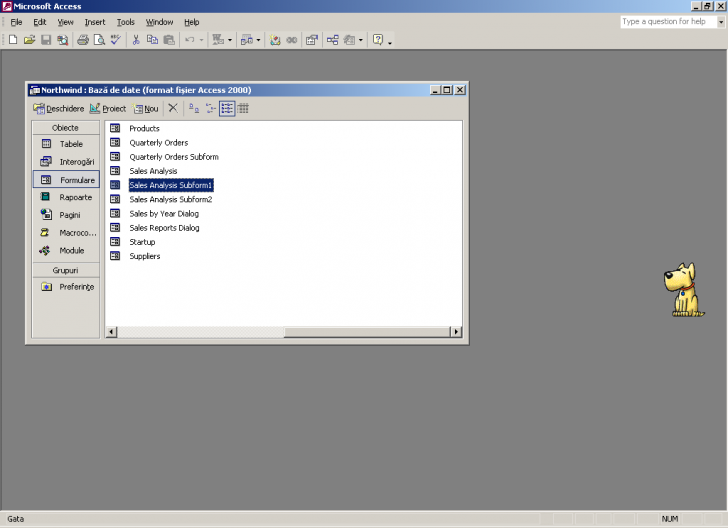
Task: Click the Properties toolbar icon
Action: pyautogui.click(x=311, y=40)
